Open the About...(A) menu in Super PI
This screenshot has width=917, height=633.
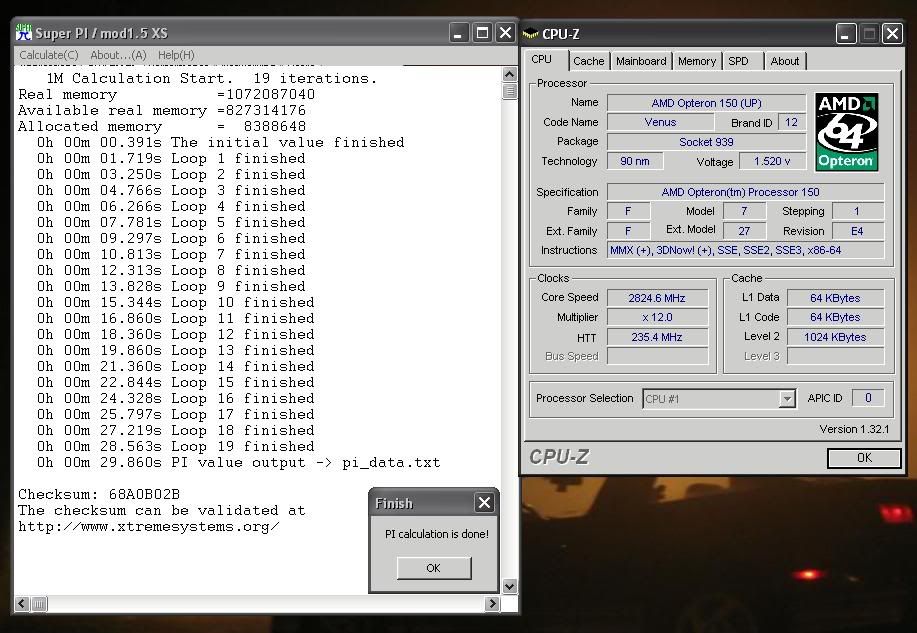pos(118,55)
